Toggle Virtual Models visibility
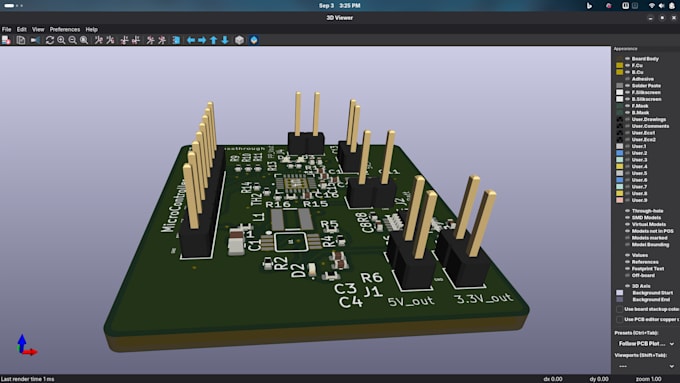Image resolution: width=680 pixels, height=383 pixels. [x=628, y=224]
